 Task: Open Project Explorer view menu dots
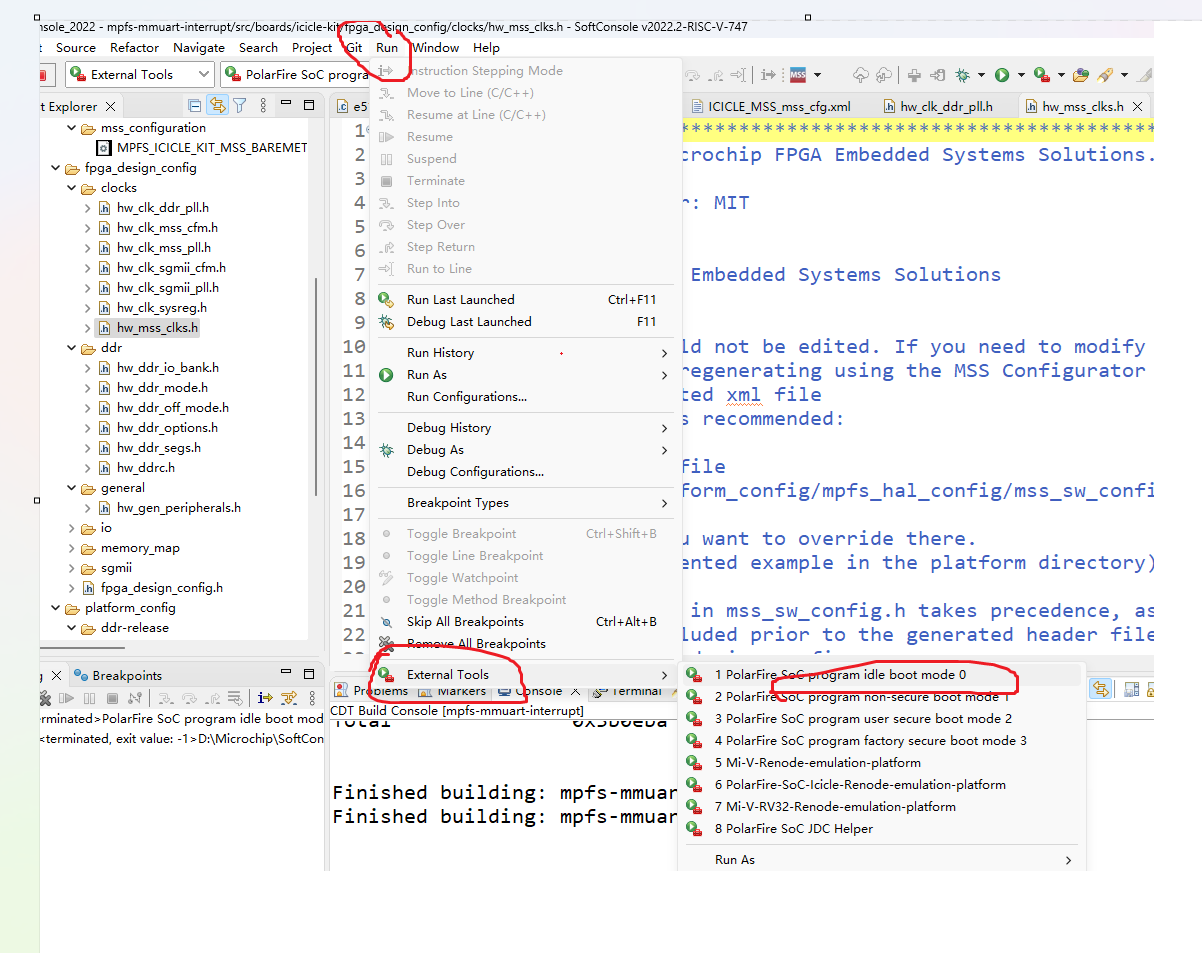[263, 106]
